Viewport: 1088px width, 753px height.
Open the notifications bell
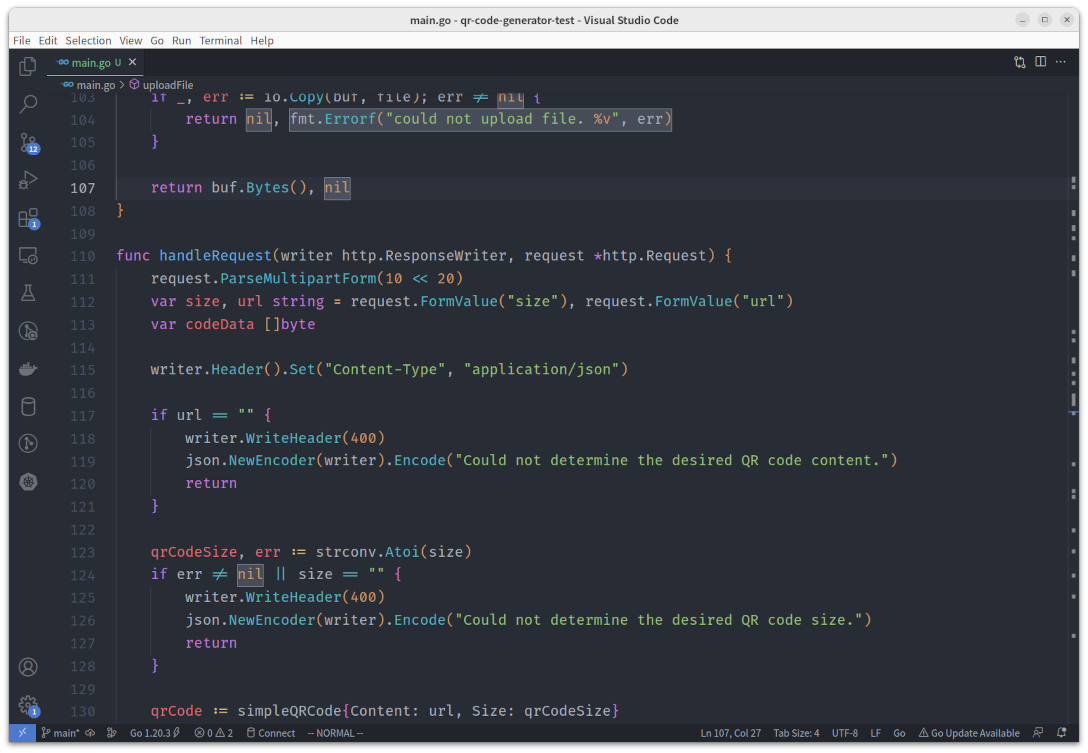(x=1062, y=733)
